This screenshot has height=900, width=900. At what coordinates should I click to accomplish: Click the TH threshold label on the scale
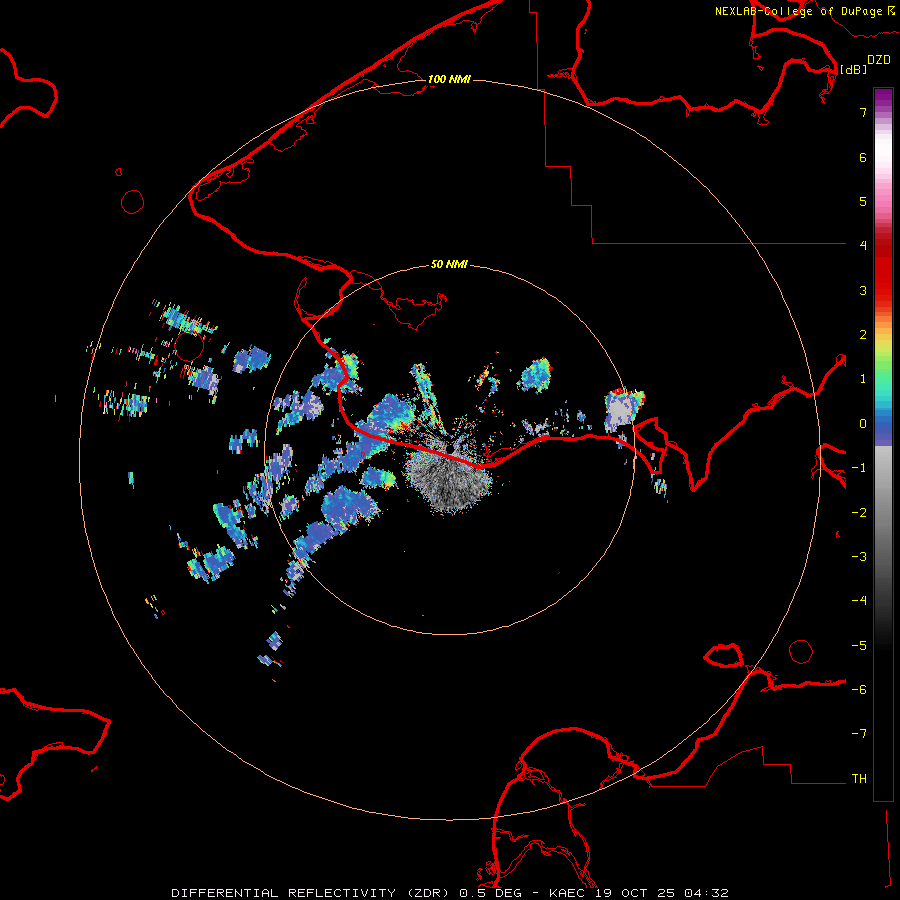(x=859, y=779)
